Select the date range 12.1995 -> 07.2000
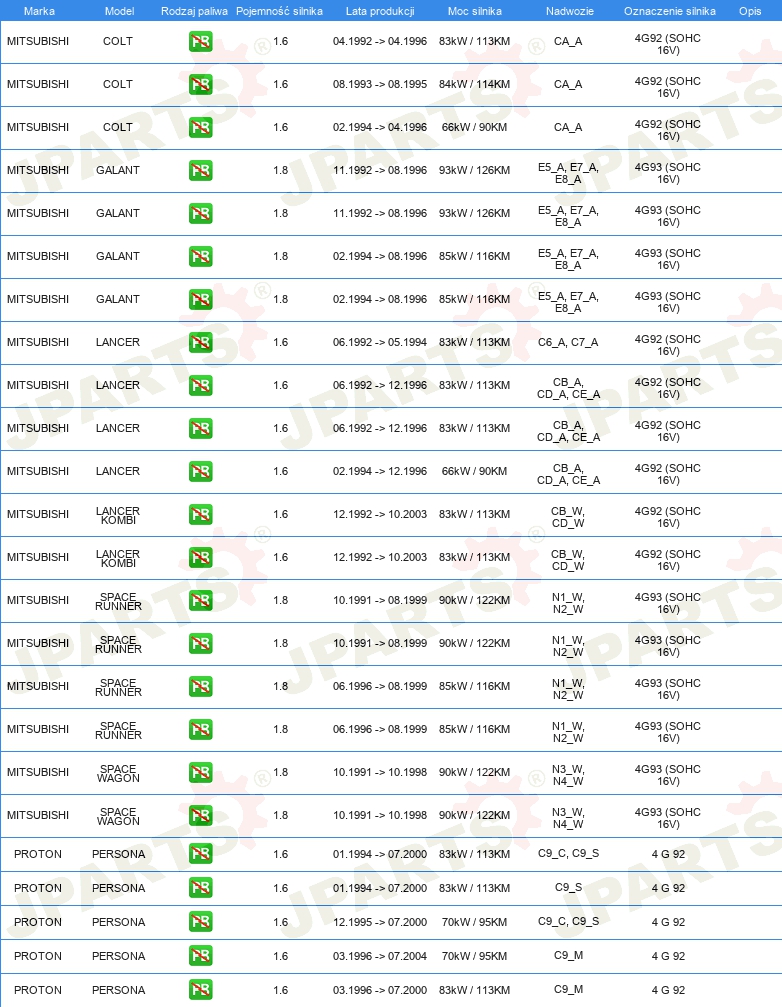The width and height of the screenshot is (782, 1007). point(380,922)
